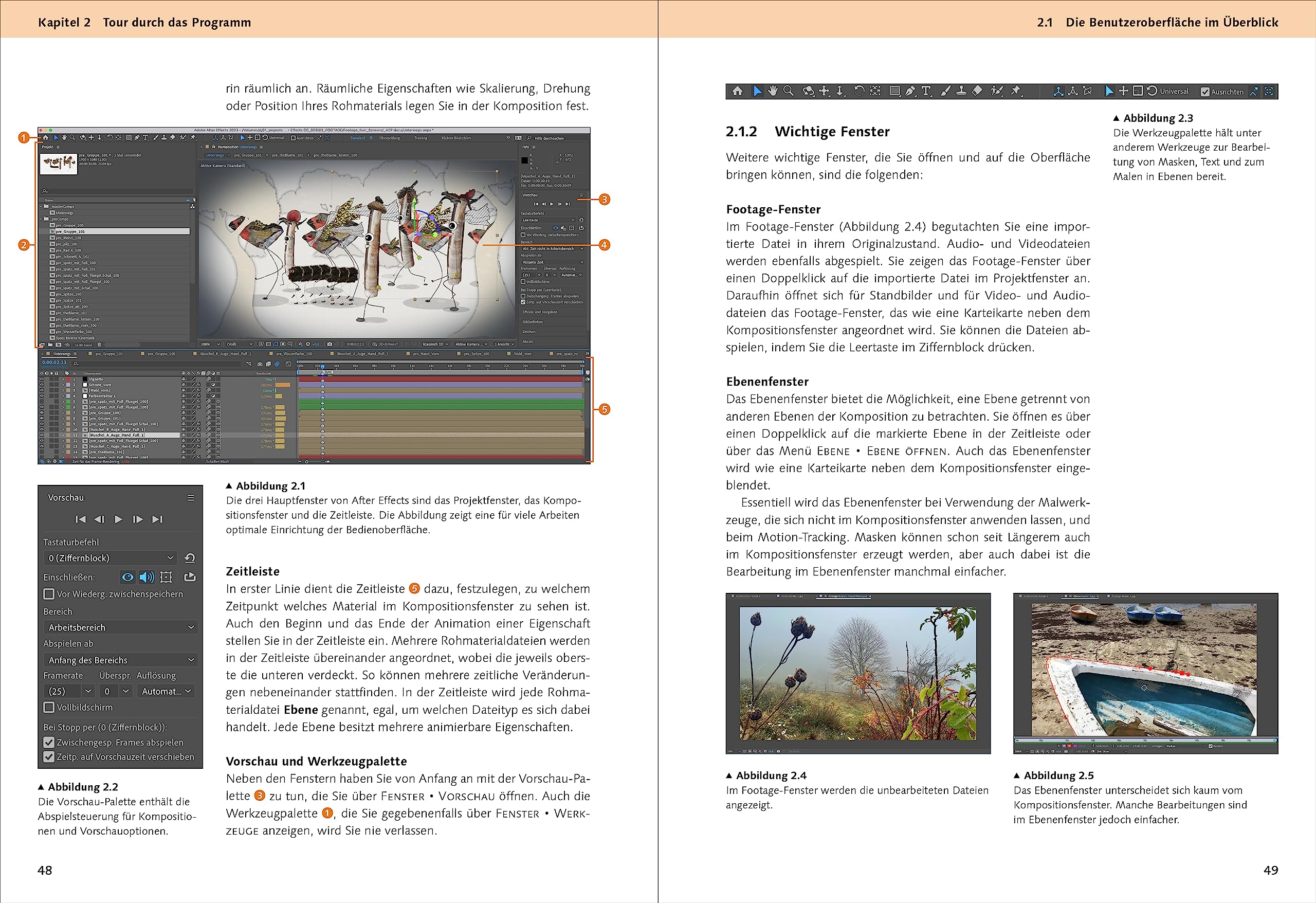This screenshot has height=903, width=1316.
Task: Enable Vor Wiederg. zwischenspeichern in Abbildung 2.2
Action: pyautogui.click(x=49, y=594)
